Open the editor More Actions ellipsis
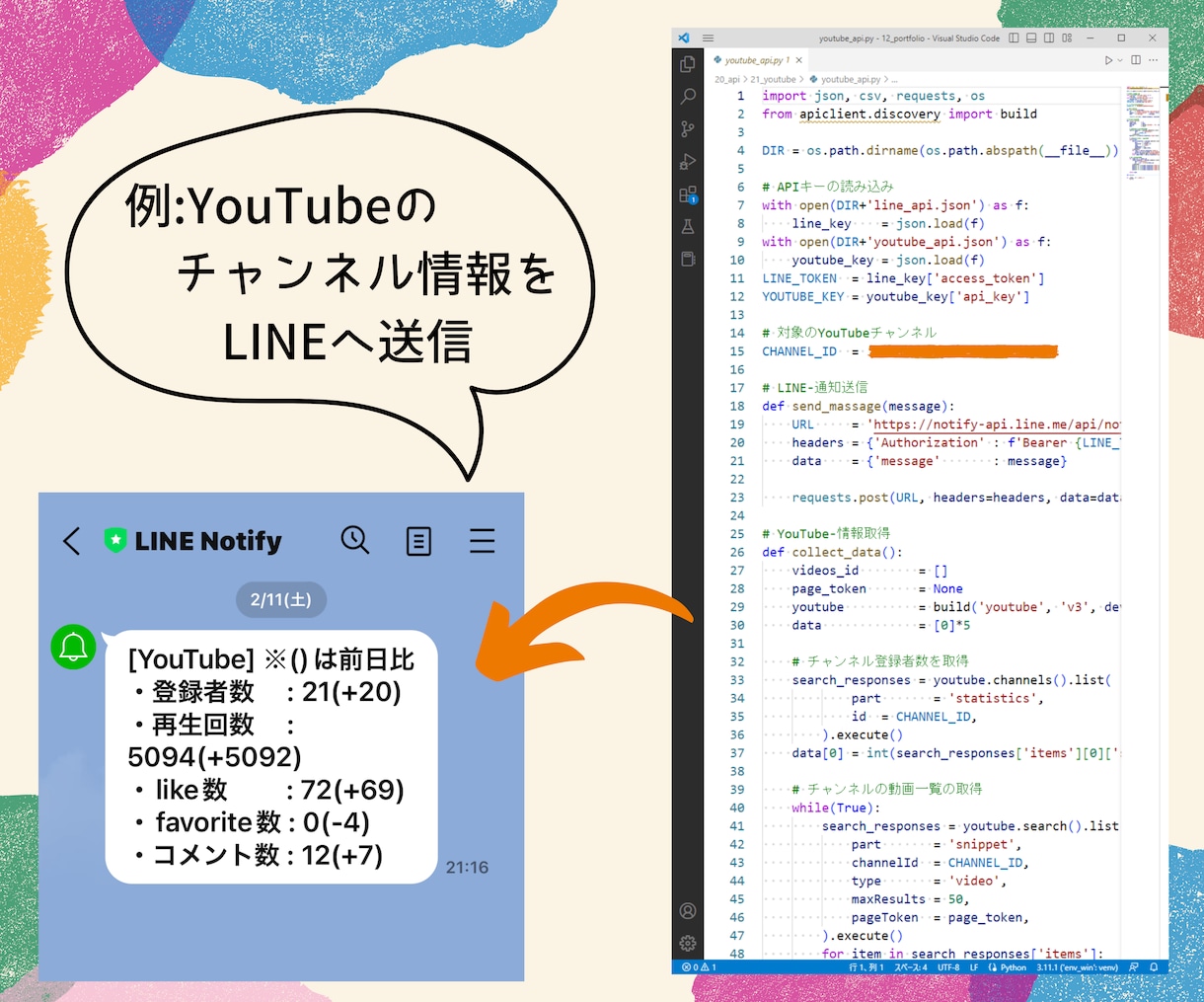Viewport: 1204px width, 1002px height. (x=1153, y=60)
